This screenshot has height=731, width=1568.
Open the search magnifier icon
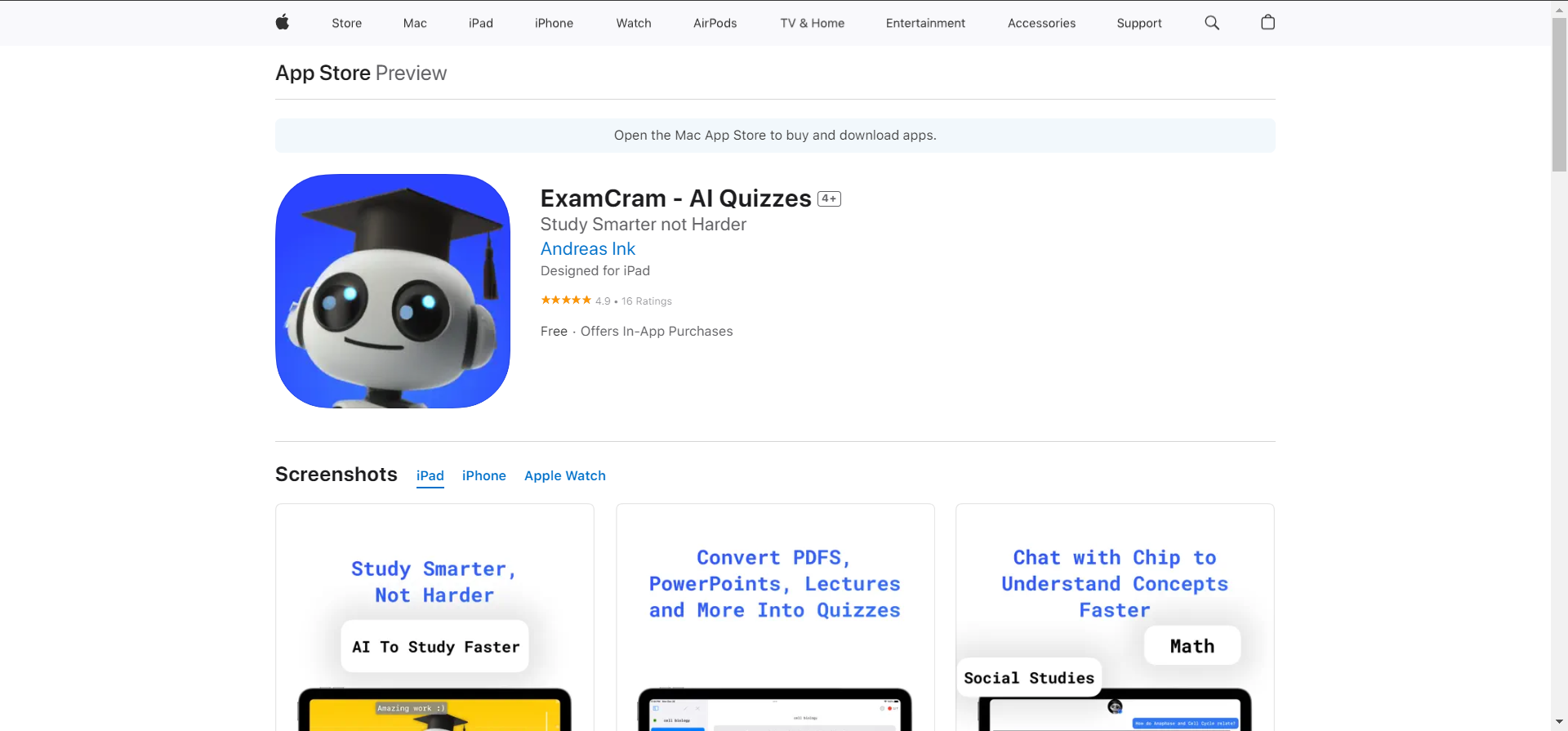pyautogui.click(x=1212, y=23)
